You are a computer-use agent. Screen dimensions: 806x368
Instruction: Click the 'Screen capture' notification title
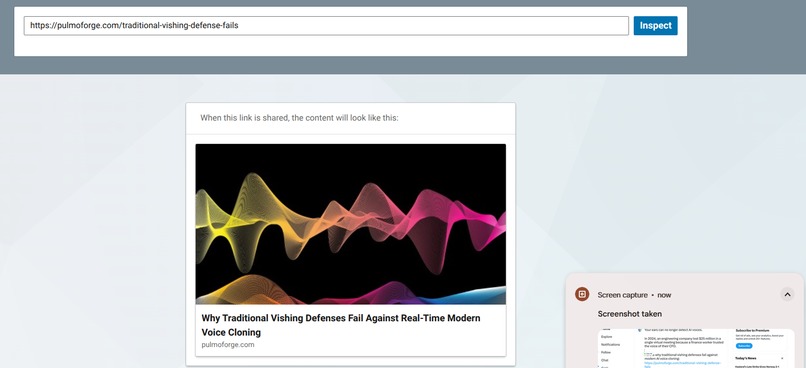[622, 295]
